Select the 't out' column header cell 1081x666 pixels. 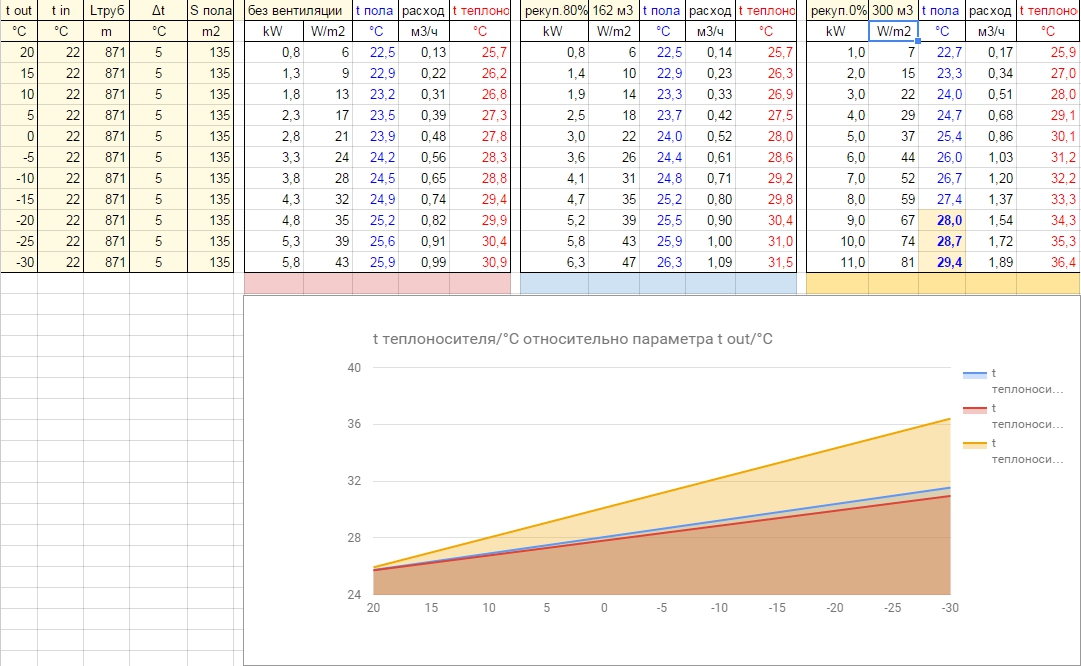[19, 10]
